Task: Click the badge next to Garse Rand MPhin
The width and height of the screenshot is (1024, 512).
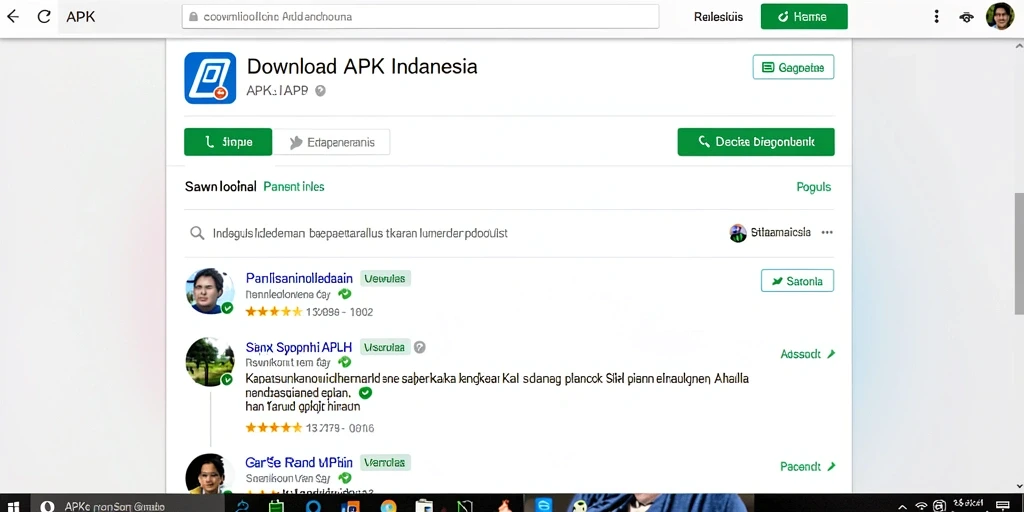Action: point(385,462)
